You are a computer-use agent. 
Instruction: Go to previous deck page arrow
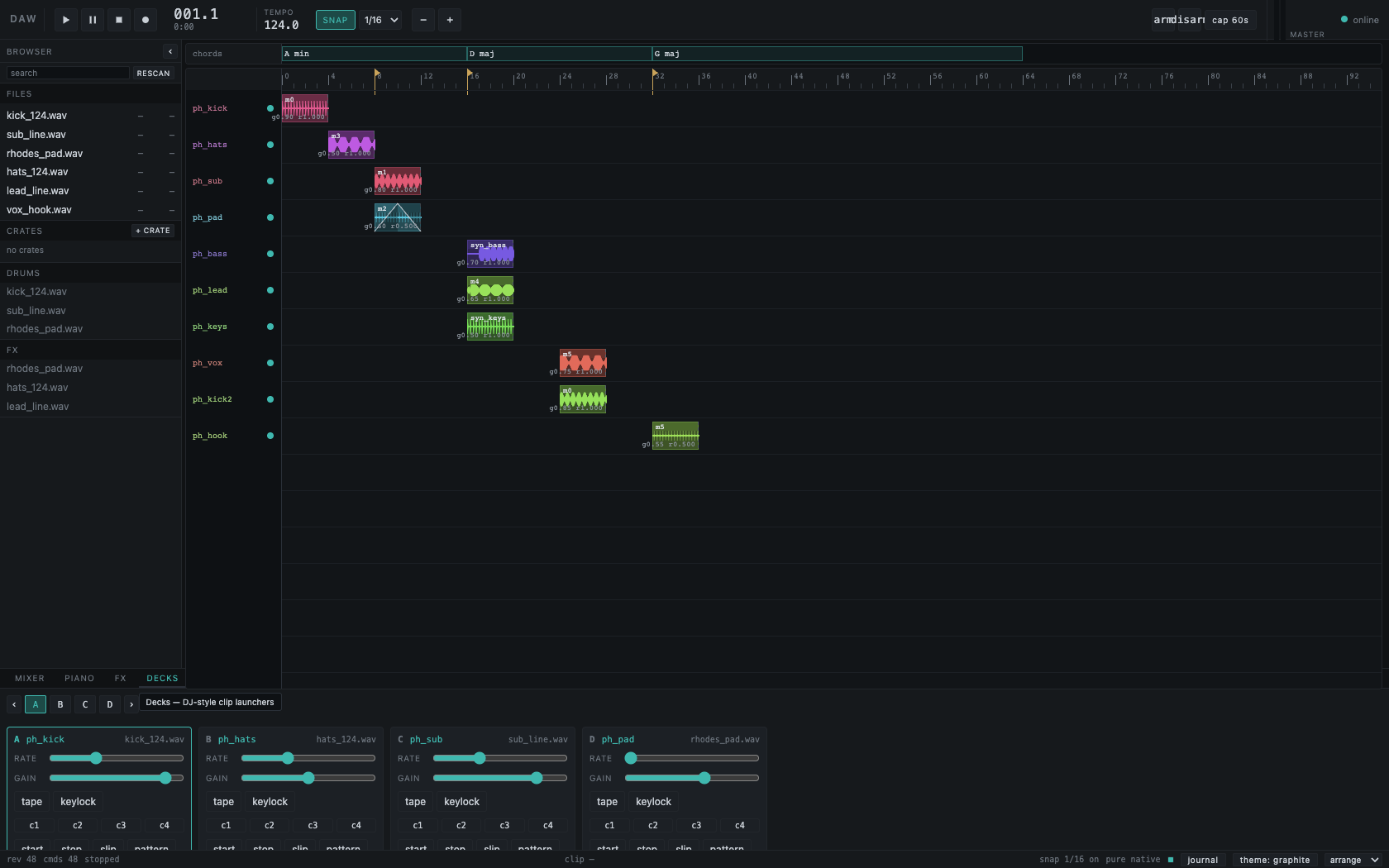pos(14,704)
